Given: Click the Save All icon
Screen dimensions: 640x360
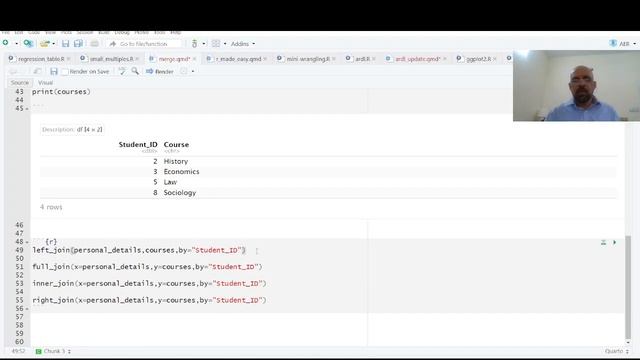Looking at the screenshot, I should click(78, 43).
